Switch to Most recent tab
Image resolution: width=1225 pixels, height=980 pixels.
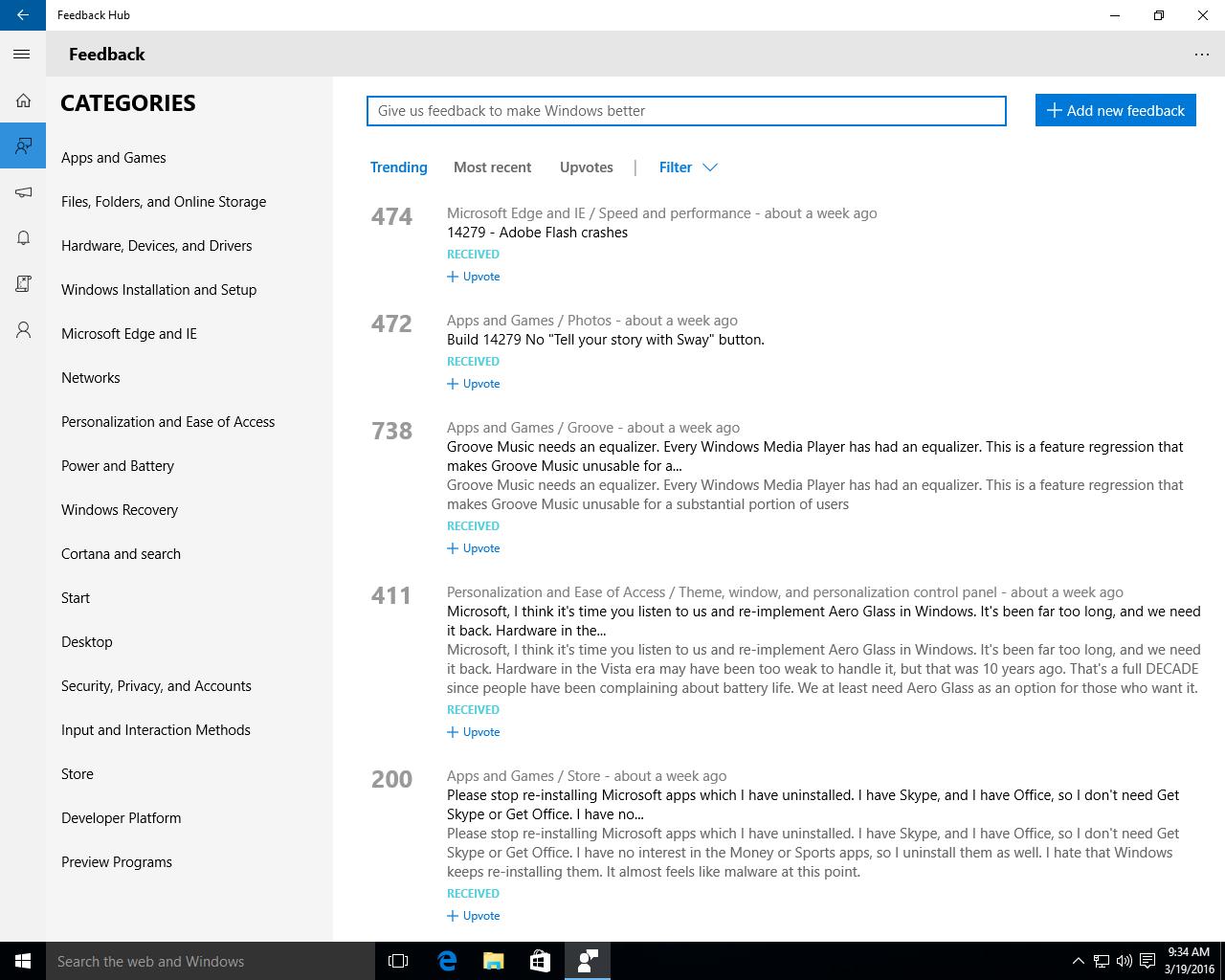[492, 167]
